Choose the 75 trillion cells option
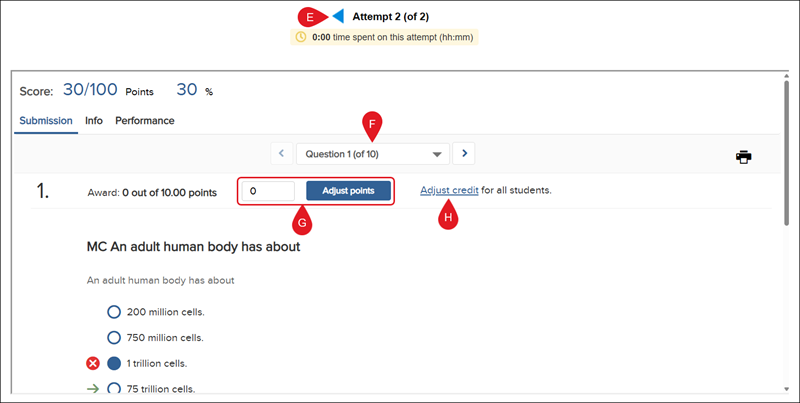This screenshot has width=800, height=403. (114, 389)
